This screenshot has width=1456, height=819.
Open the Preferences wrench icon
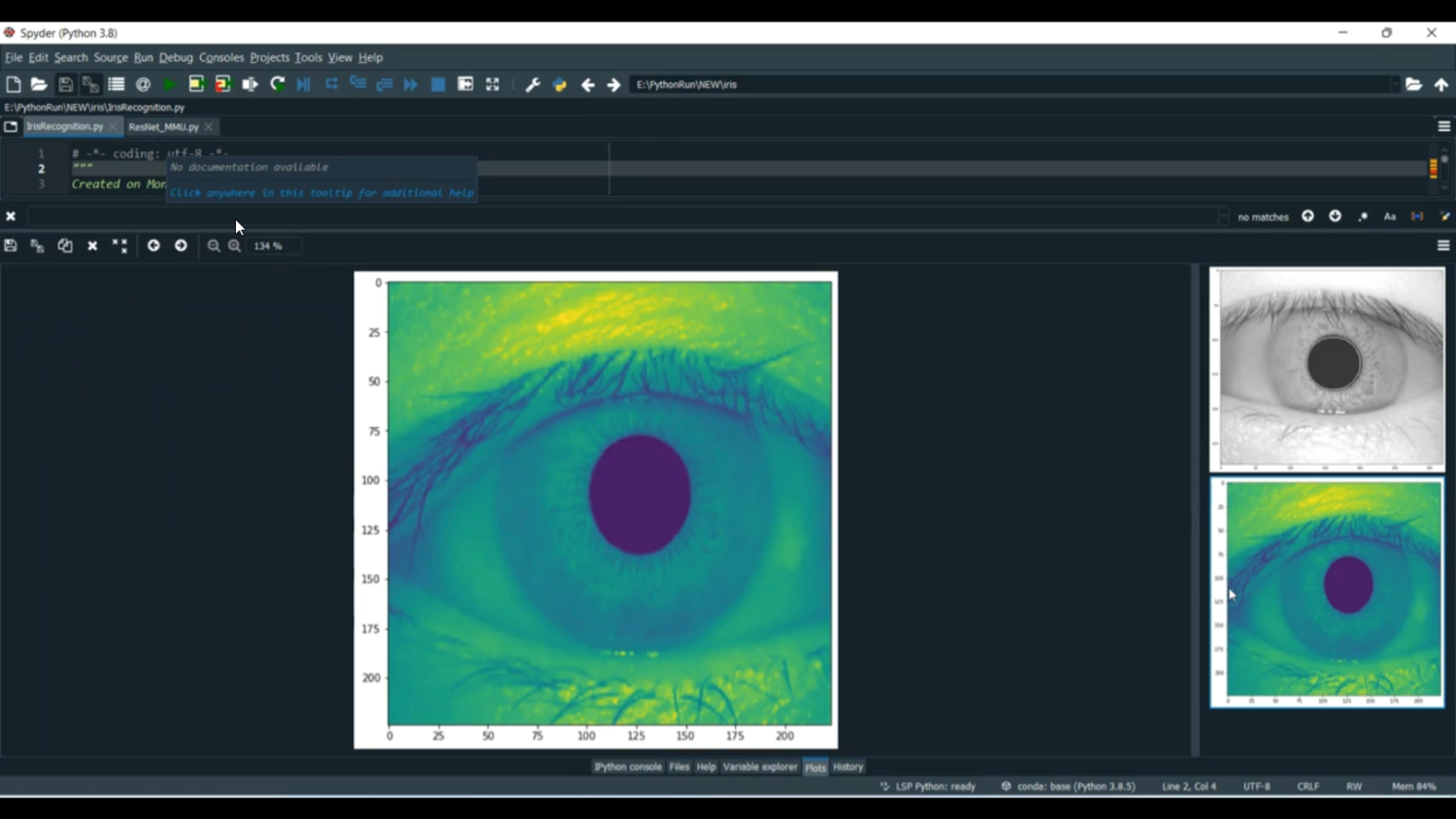pos(532,84)
